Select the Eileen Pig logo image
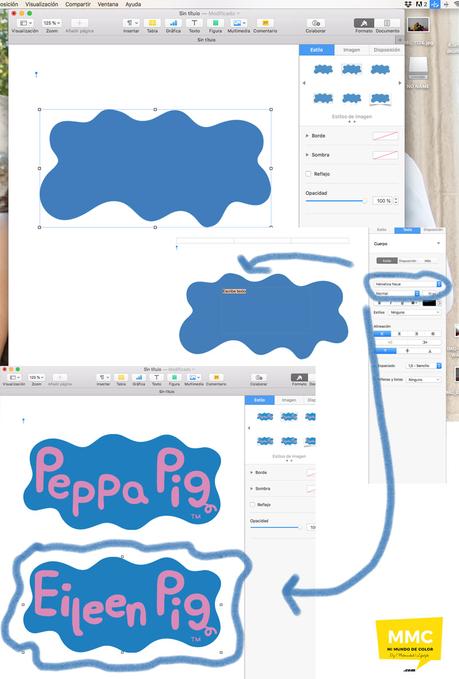Viewport: 459px width, 679px height. [122, 605]
